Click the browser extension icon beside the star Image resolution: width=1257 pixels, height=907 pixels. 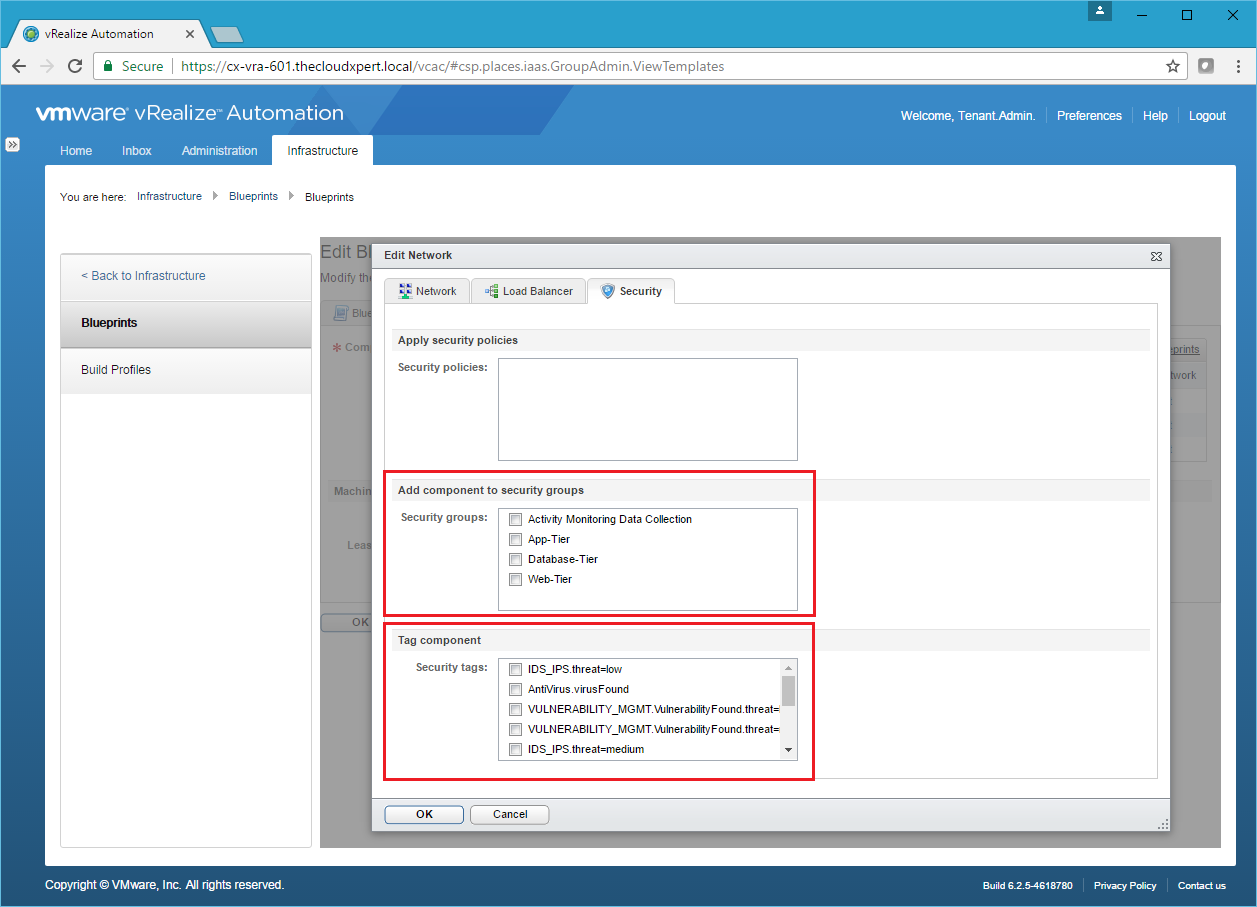pos(1206,66)
